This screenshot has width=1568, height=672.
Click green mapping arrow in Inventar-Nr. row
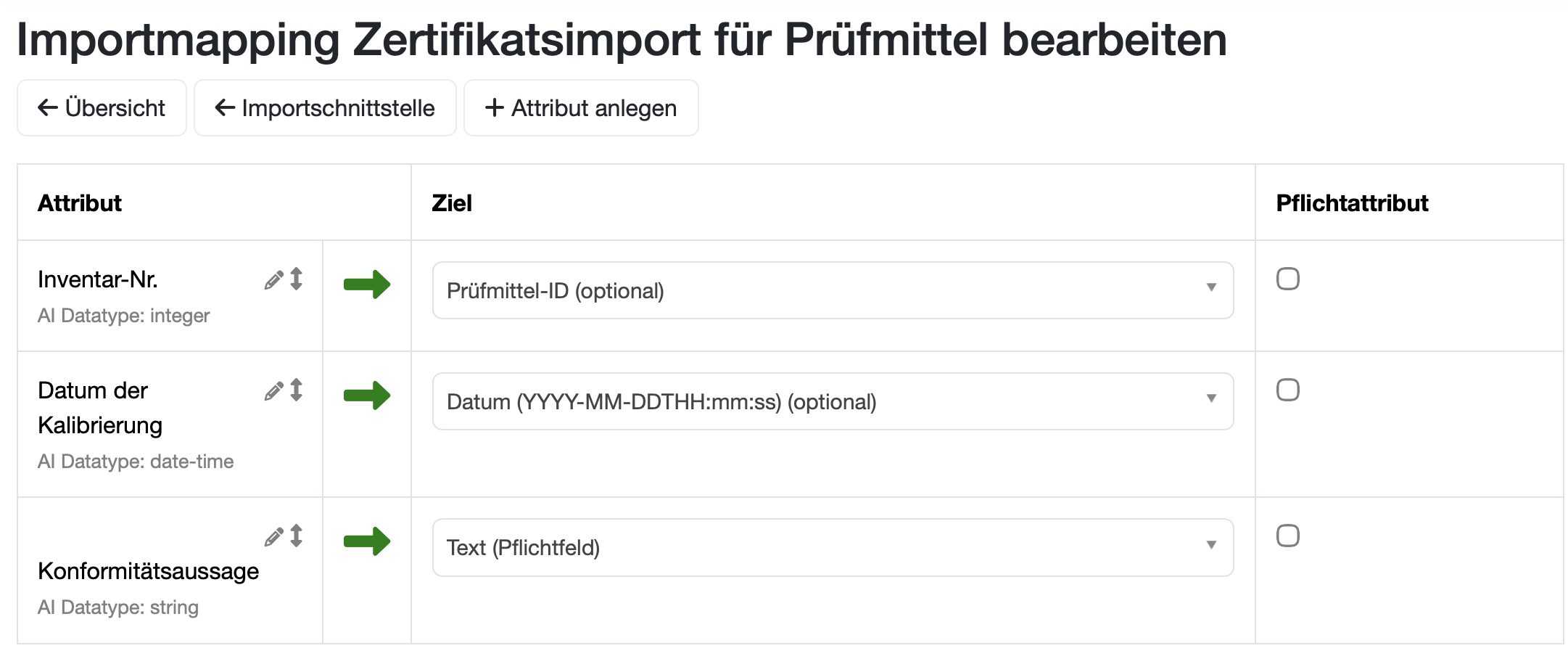(x=367, y=284)
